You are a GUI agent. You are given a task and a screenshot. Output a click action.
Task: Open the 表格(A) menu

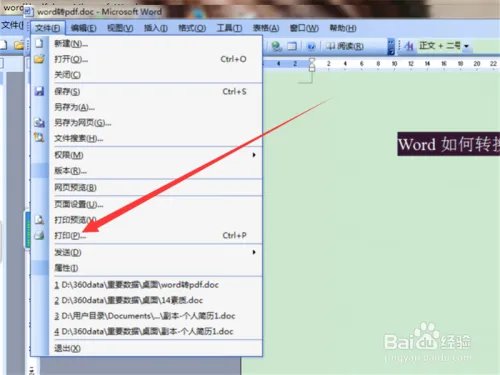point(266,28)
